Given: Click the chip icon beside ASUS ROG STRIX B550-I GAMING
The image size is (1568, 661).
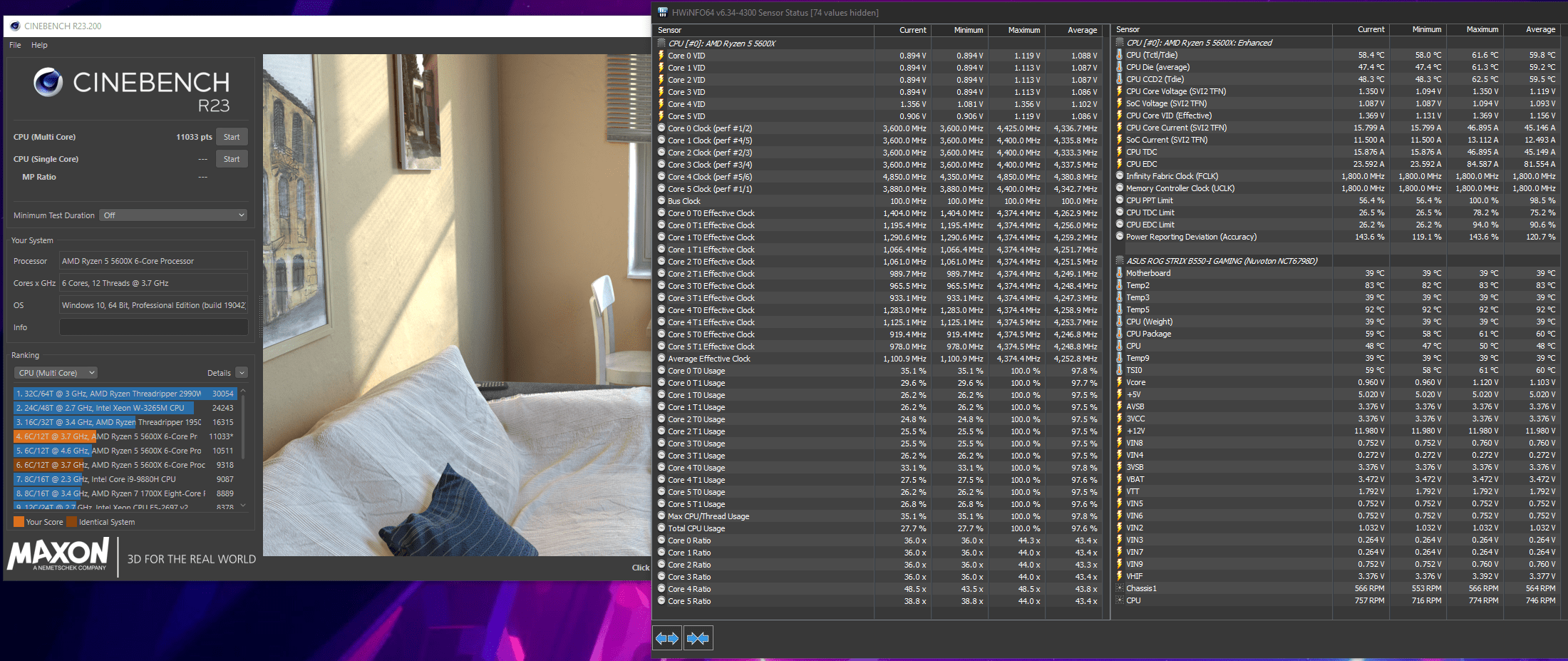Looking at the screenshot, I should click(x=1120, y=261).
